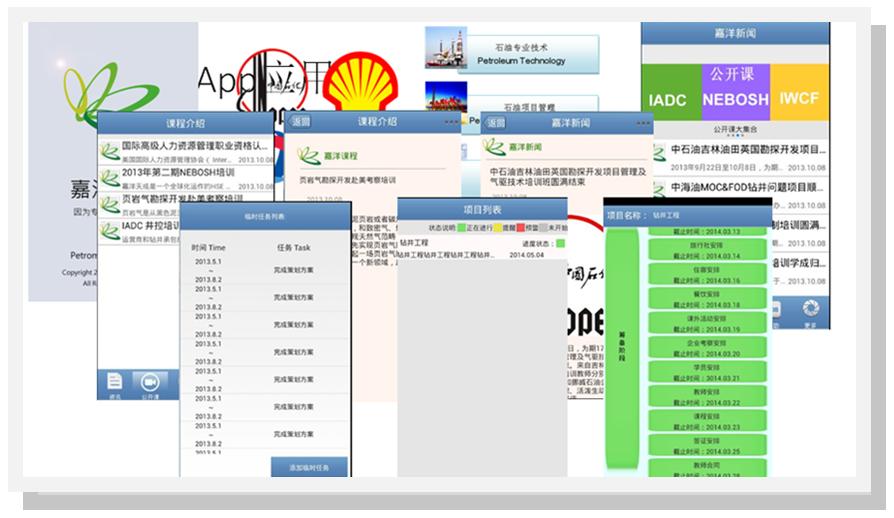Viewport: 894px width, 518px height.
Task: Open task with deadline 2014.03.20
Action: pyautogui.click(x=708, y=348)
